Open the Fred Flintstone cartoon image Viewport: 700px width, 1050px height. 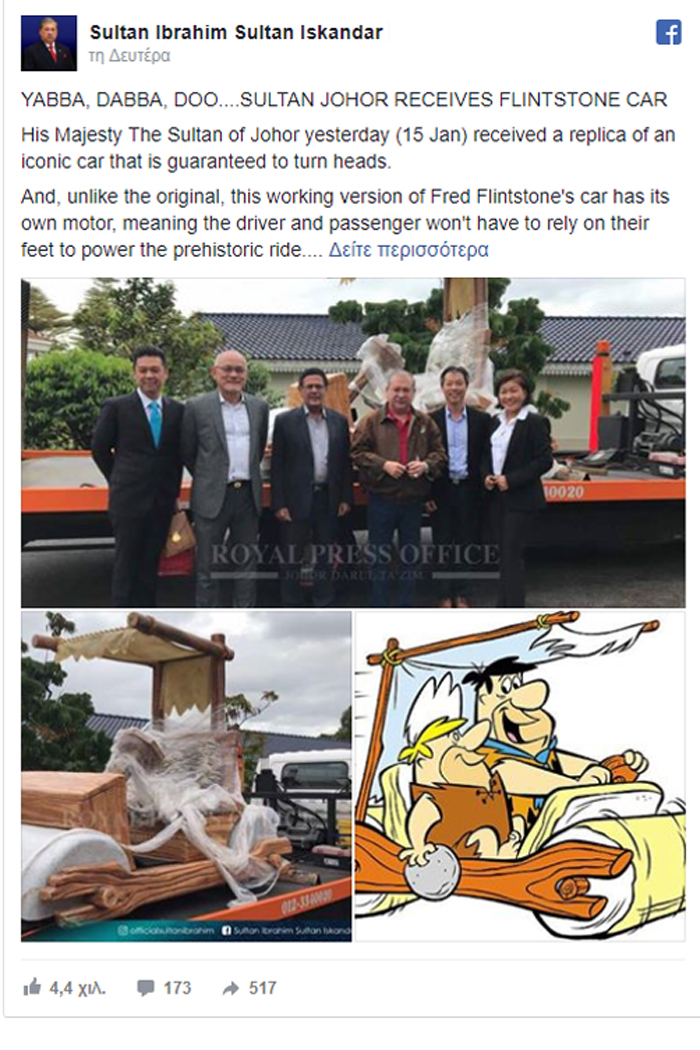tap(520, 776)
